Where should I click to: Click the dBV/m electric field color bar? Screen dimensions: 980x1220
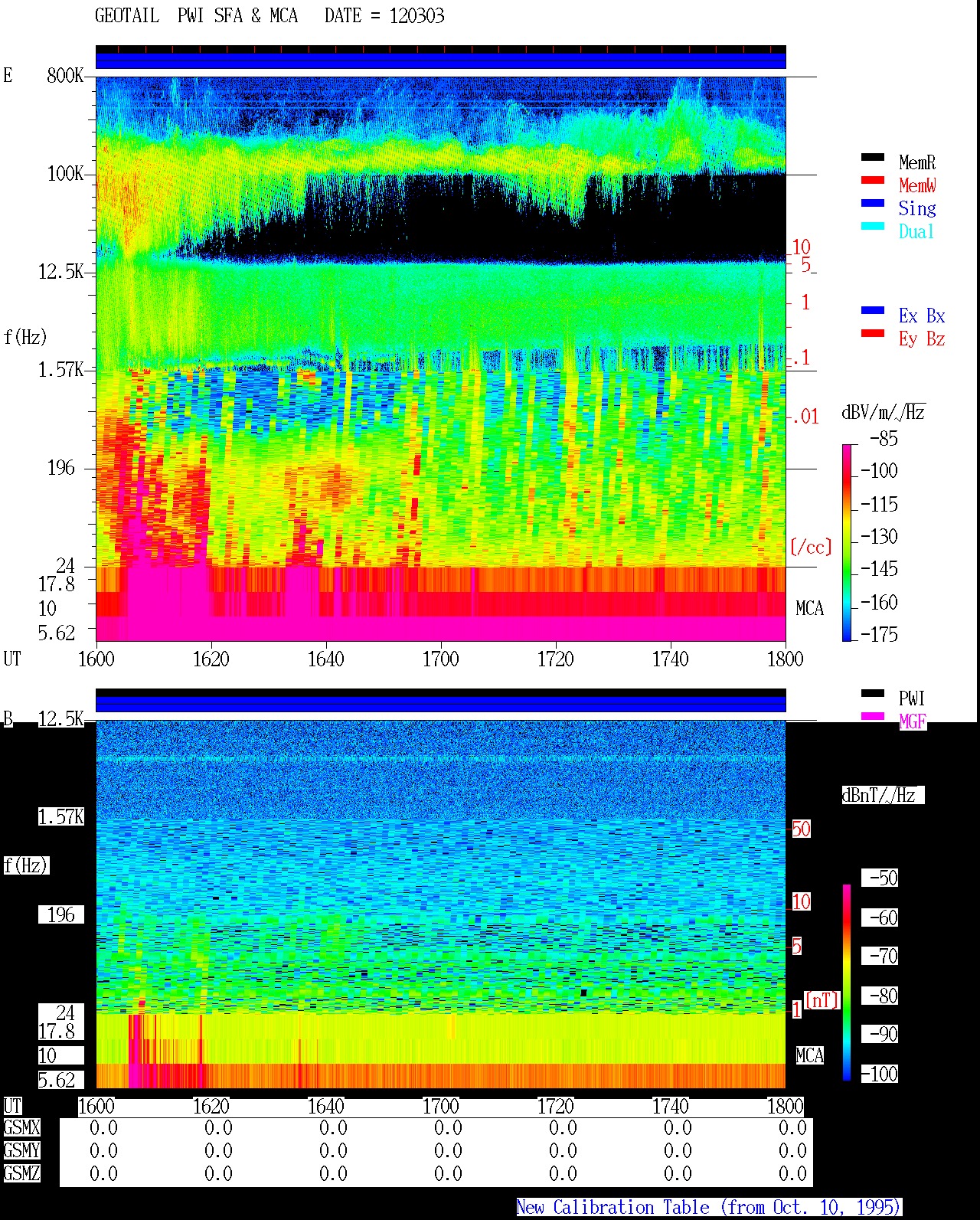coord(847,542)
